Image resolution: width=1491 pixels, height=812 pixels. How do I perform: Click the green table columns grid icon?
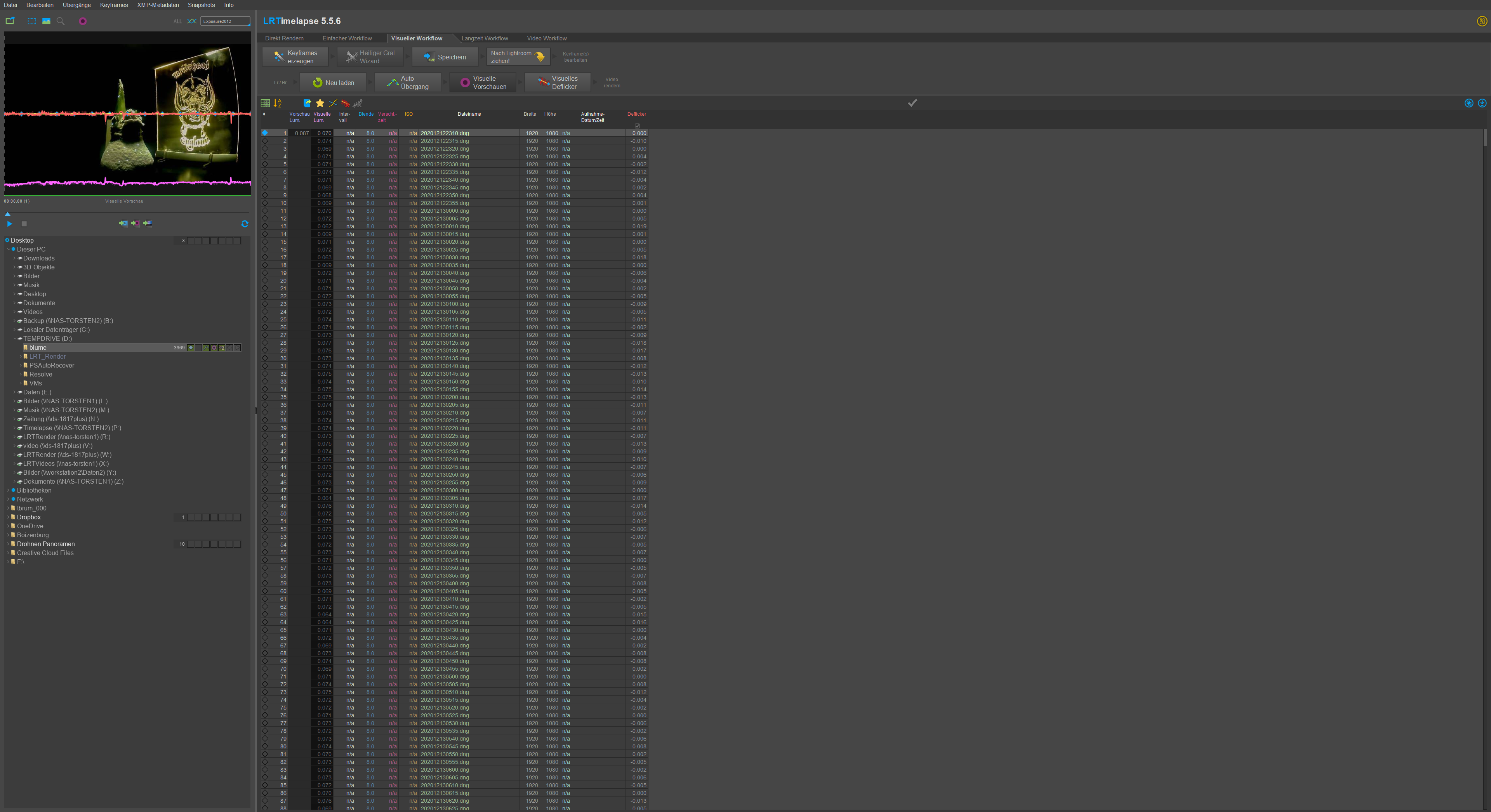coord(265,103)
